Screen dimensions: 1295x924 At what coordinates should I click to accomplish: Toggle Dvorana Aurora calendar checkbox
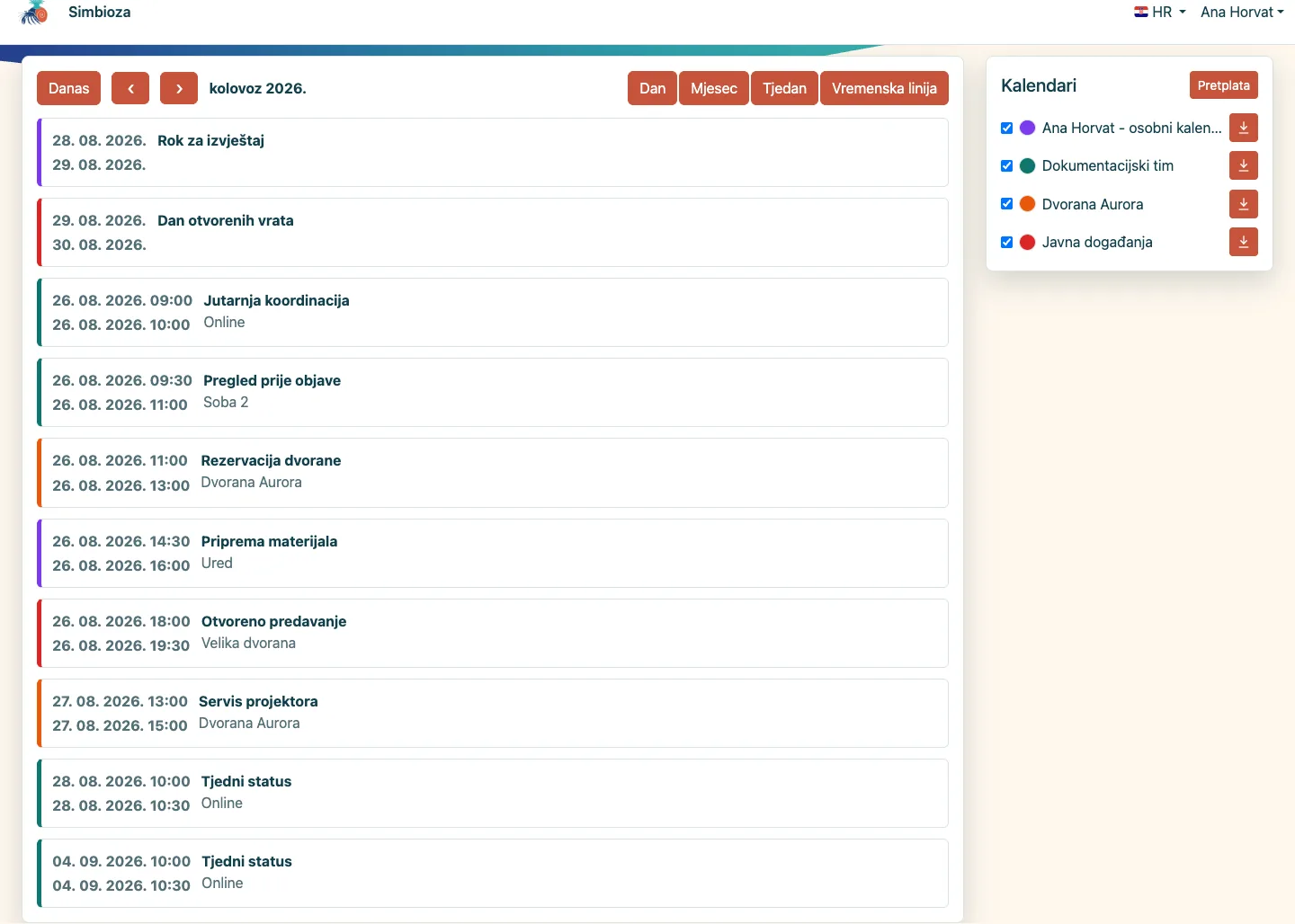(1007, 204)
